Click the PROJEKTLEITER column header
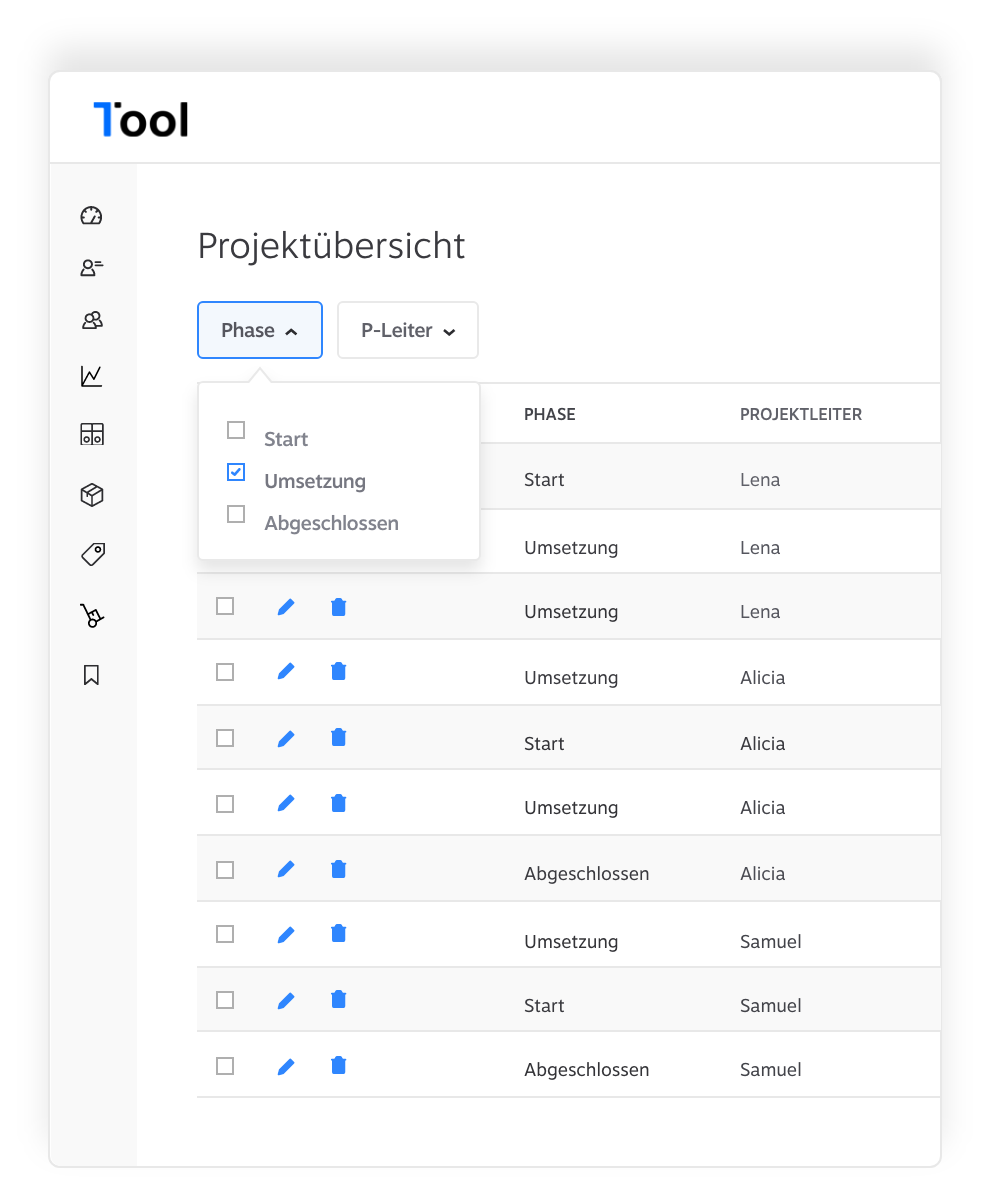 coord(800,414)
